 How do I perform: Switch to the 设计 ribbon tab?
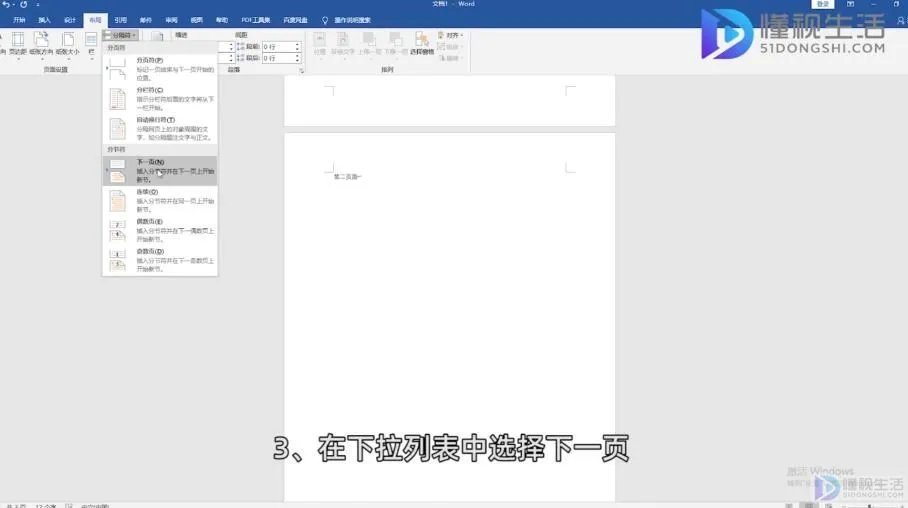[x=70, y=20]
